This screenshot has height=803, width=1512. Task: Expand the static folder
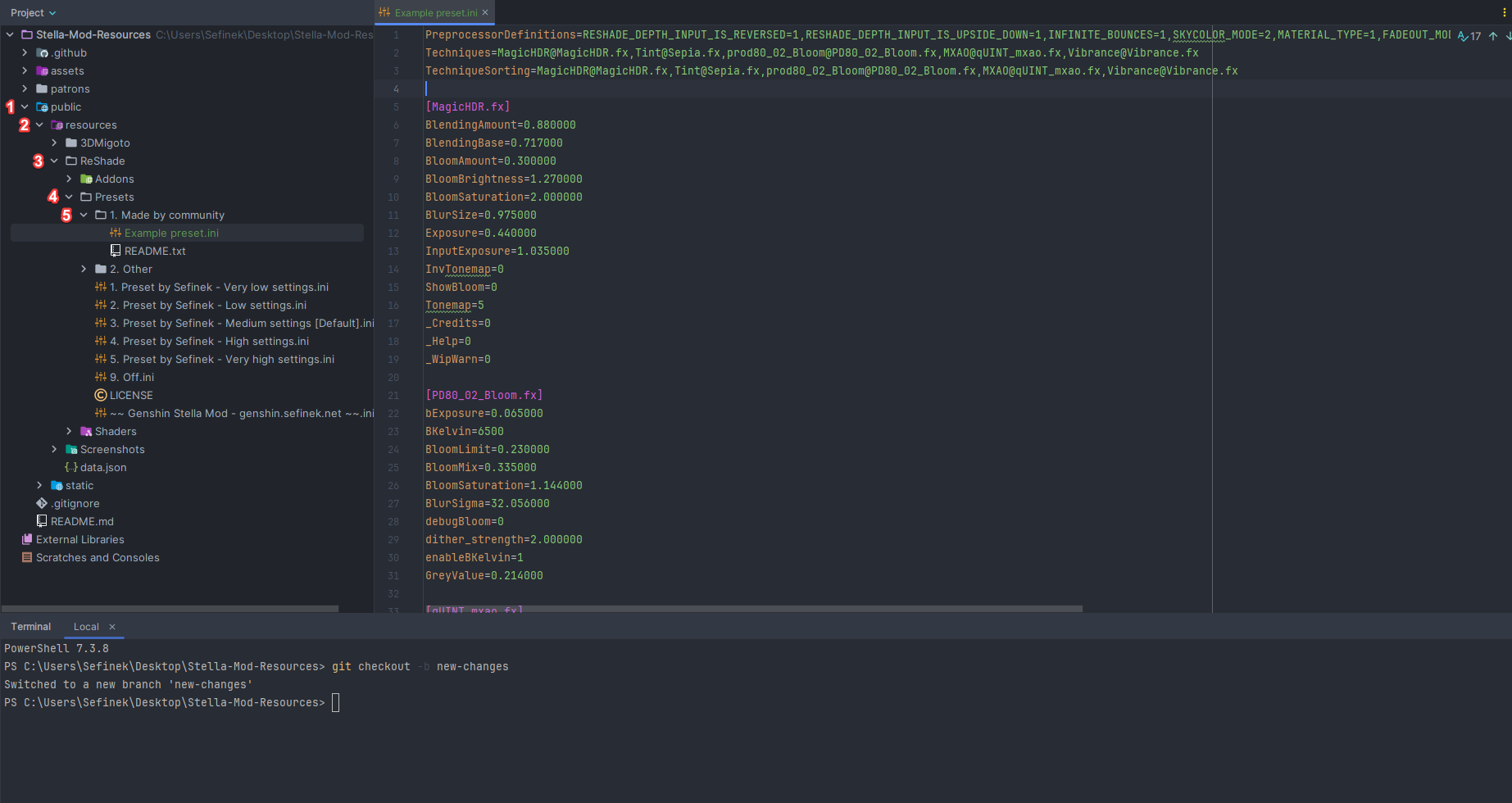click(39, 485)
